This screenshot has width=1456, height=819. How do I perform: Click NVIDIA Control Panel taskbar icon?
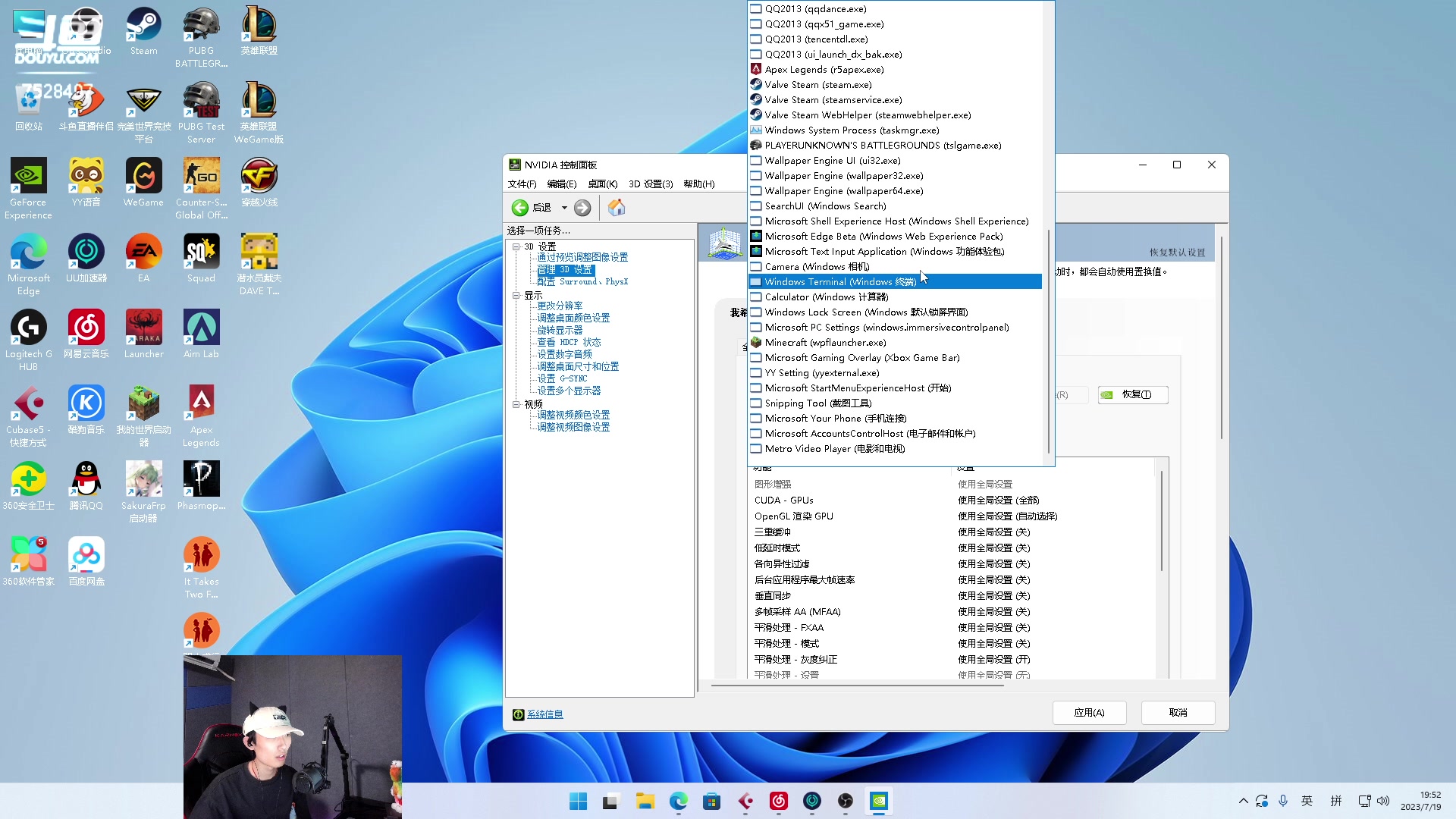point(878,801)
